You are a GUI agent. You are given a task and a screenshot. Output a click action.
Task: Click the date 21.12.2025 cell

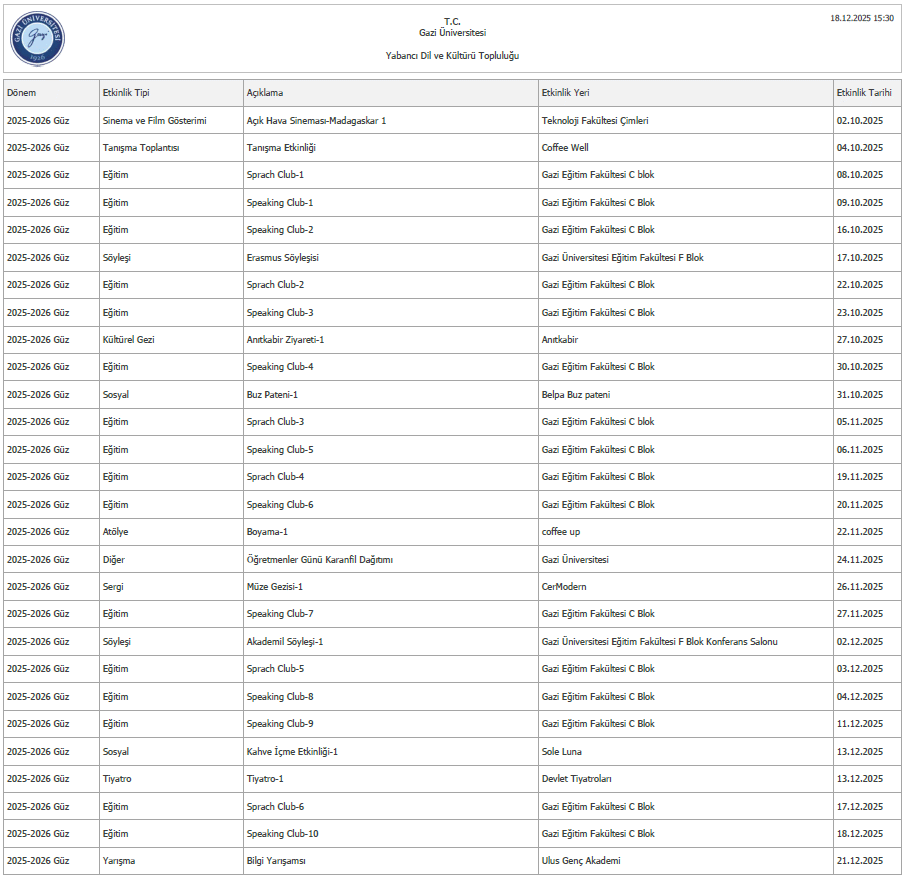tap(859, 861)
